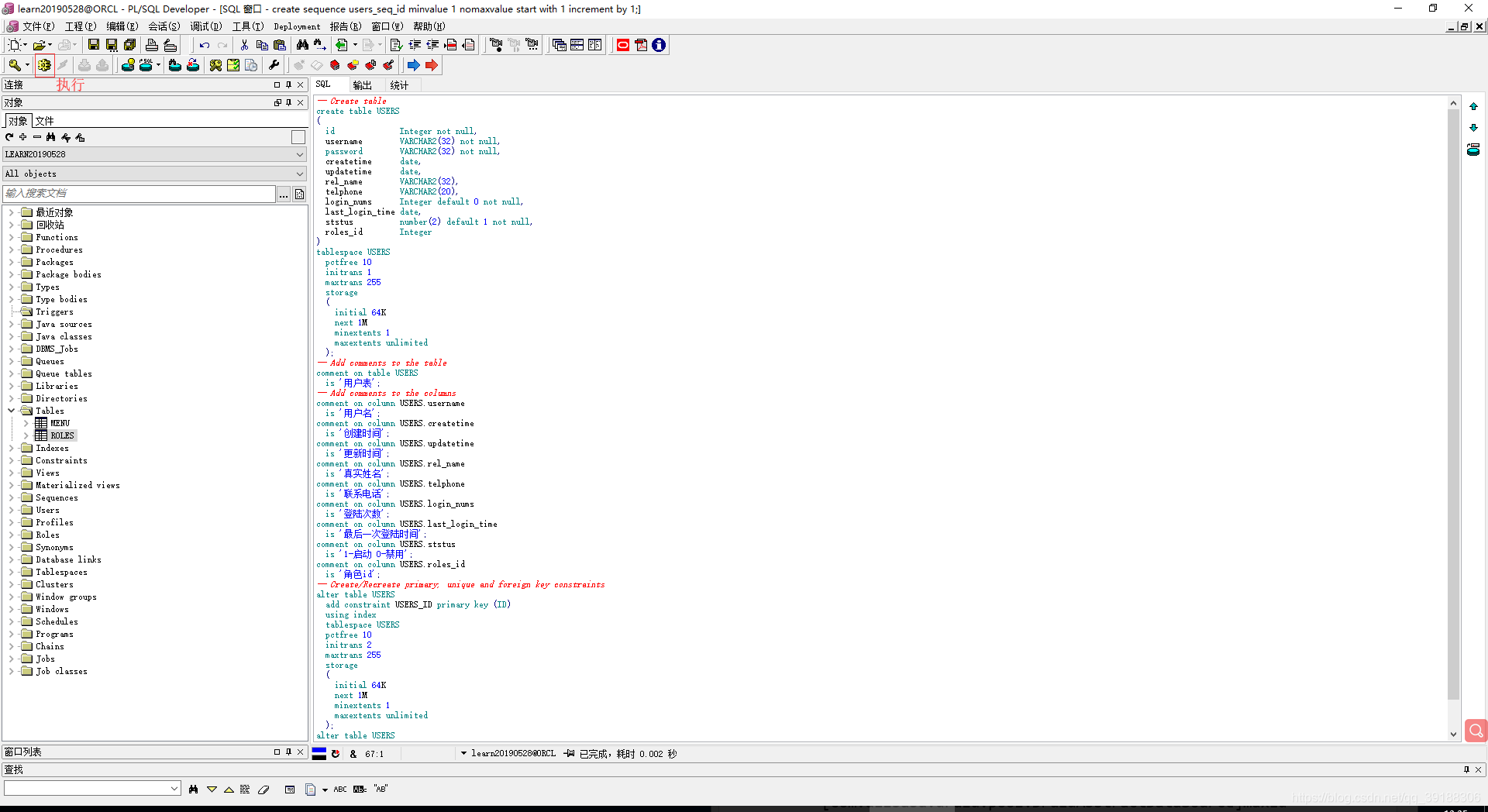The width and height of the screenshot is (1488, 812).
Task: Switch to the 统计 tab
Action: point(399,85)
